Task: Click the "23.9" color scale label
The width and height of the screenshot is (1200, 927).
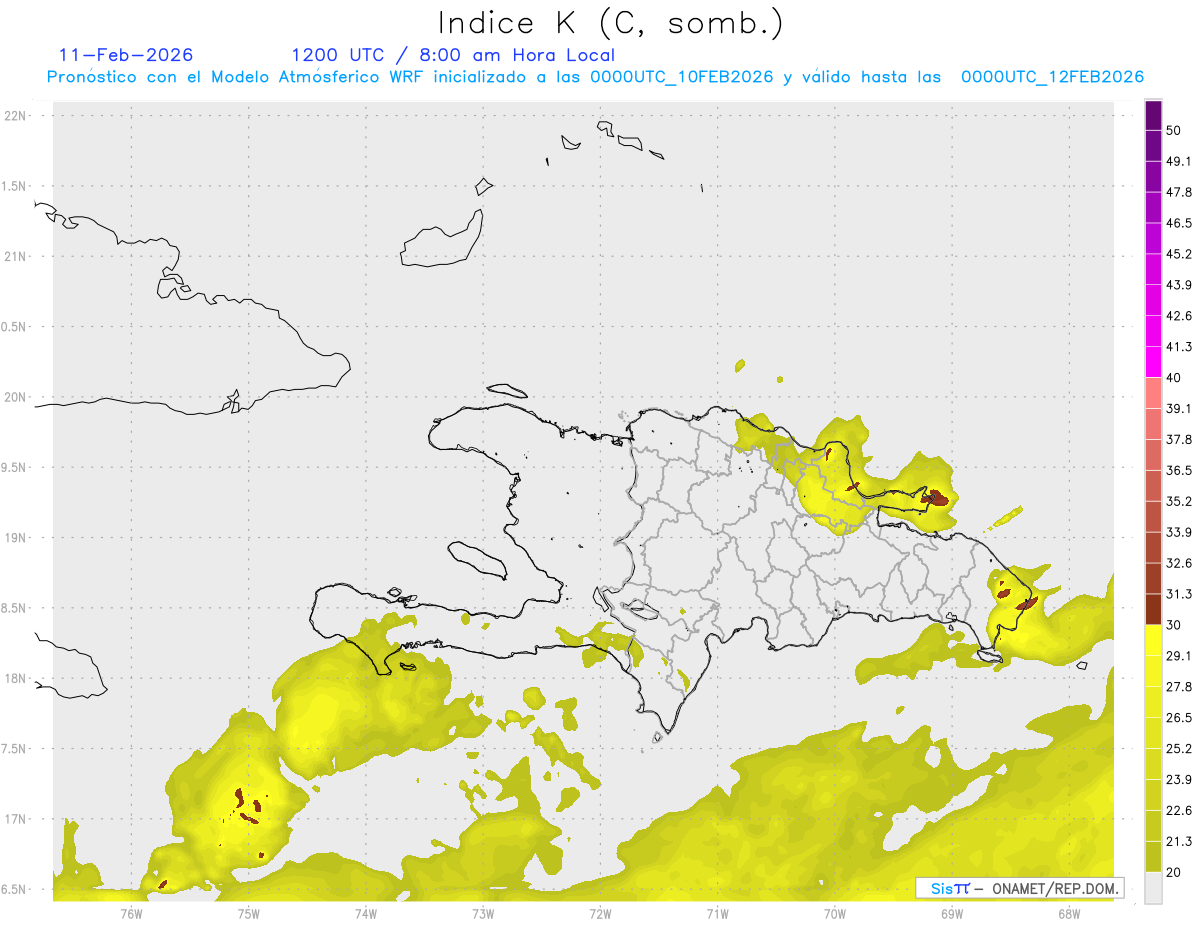Action: 1180,779
